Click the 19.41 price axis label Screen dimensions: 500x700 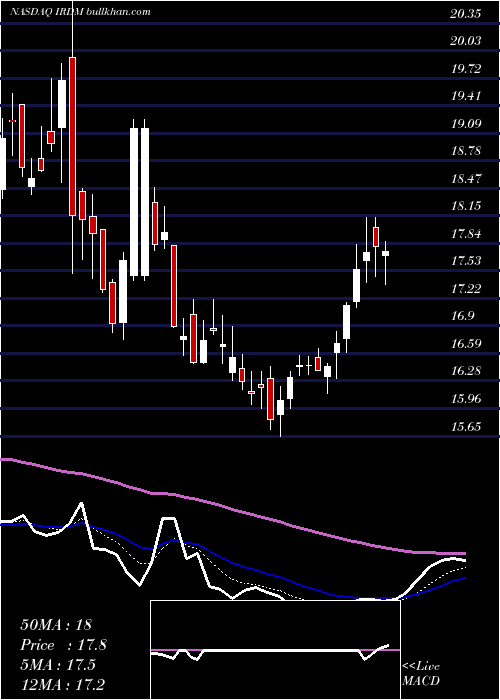pyautogui.click(x=466, y=96)
